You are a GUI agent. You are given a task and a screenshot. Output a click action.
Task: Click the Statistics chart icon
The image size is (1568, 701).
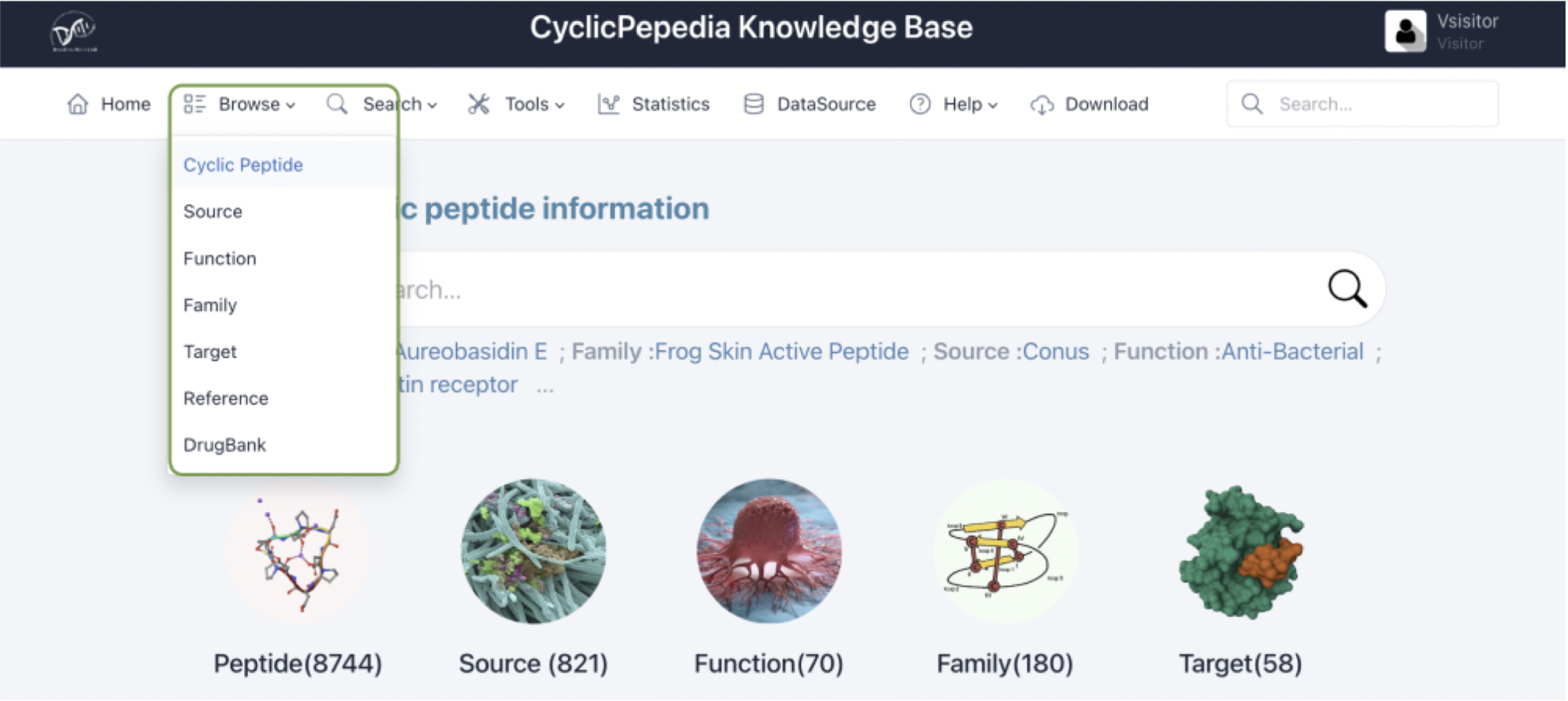(x=608, y=104)
